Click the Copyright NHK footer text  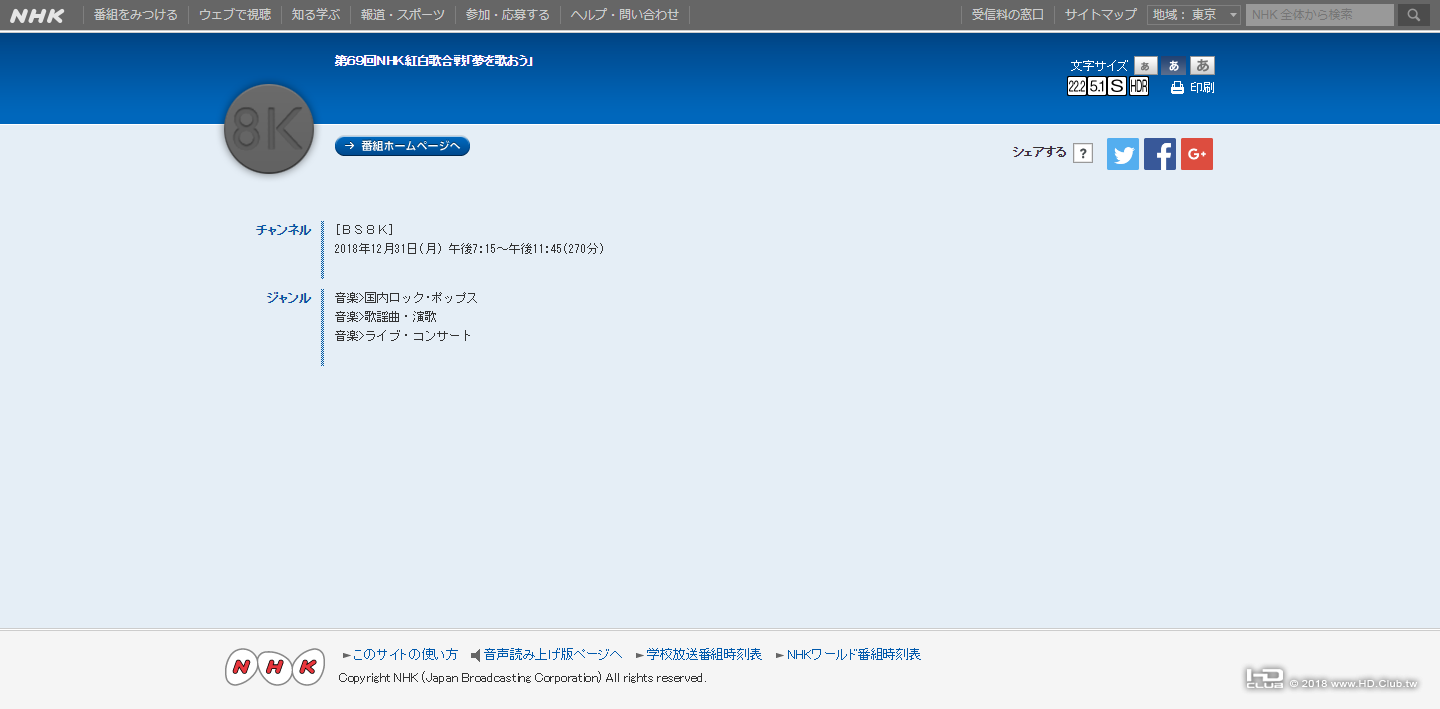tap(522, 678)
